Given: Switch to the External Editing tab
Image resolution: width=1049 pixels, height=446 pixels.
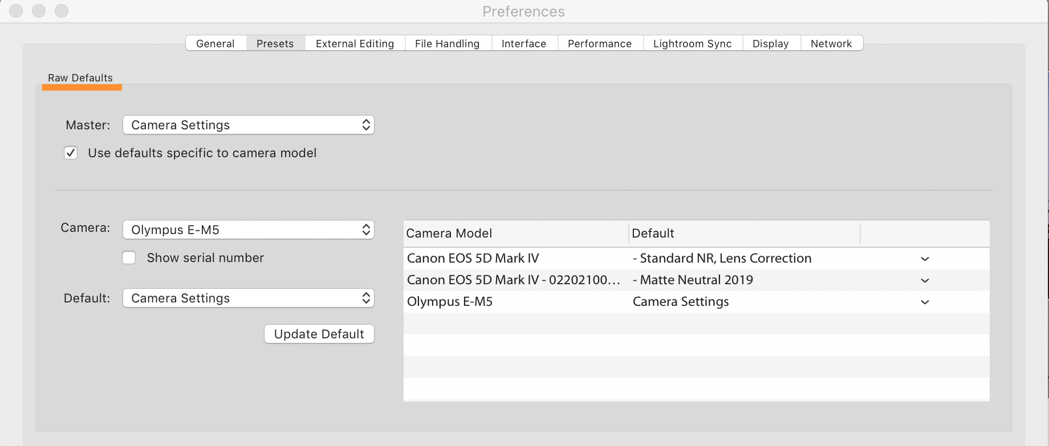Looking at the screenshot, I should tap(354, 44).
